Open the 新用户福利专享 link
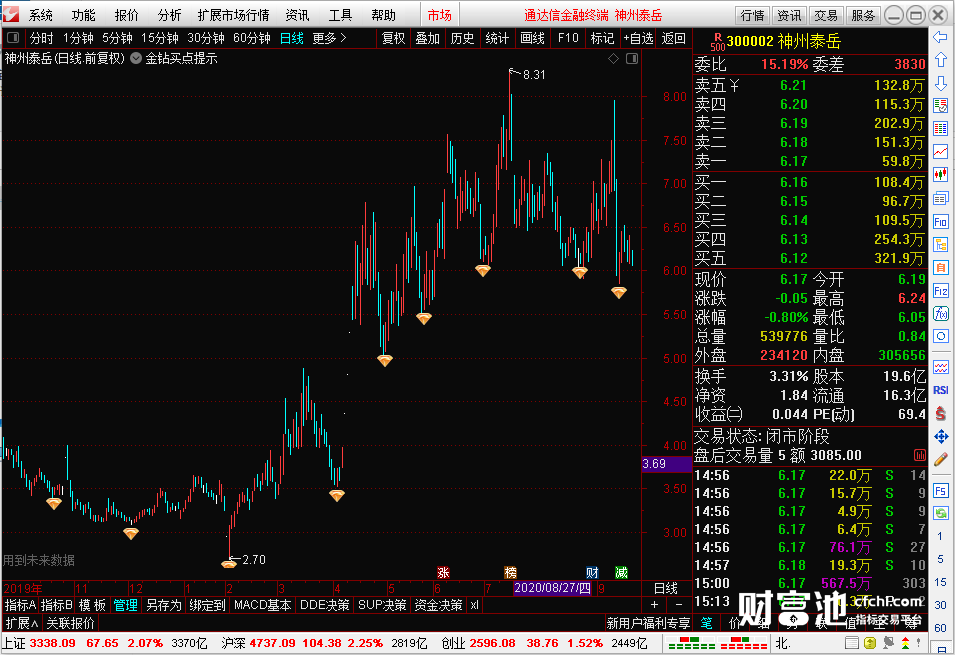Image resolution: width=955 pixels, height=655 pixels. 649,623
